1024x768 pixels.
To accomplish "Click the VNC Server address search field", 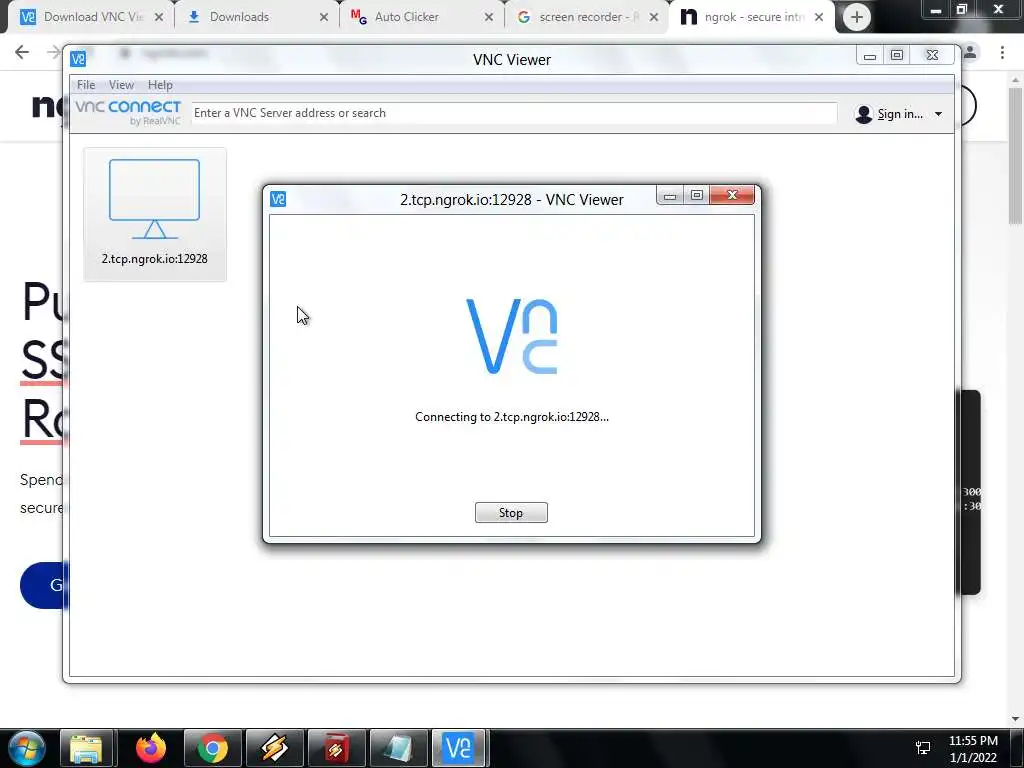I will pyautogui.click(x=513, y=113).
